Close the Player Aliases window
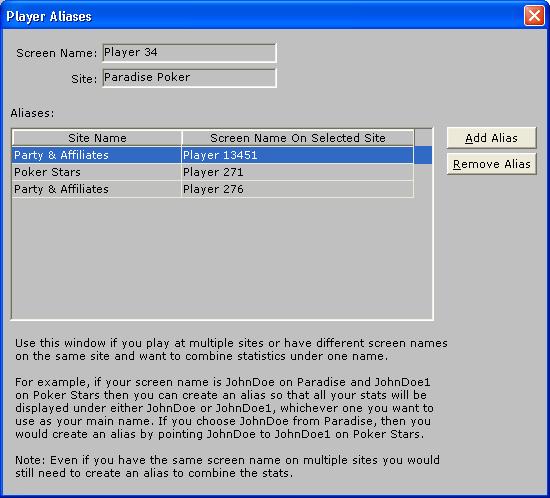Viewport: 550px width, 498px height. pyautogui.click(x=534, y=16)
